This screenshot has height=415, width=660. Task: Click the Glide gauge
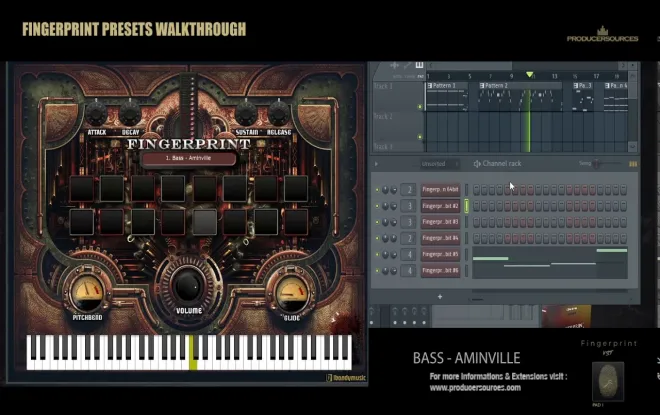pos(292,291)
